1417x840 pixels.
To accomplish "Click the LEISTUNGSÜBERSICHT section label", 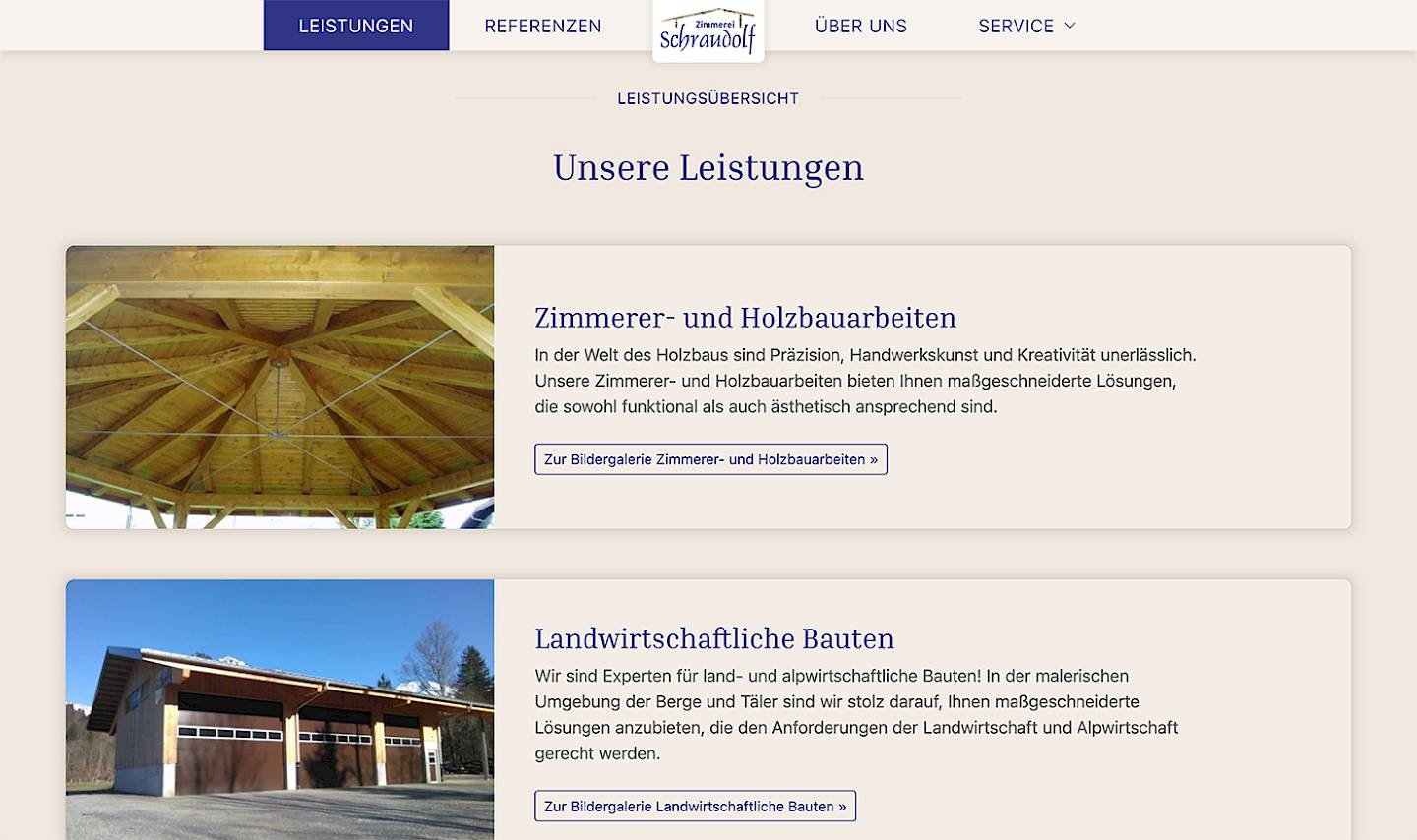I will [708, 98].
